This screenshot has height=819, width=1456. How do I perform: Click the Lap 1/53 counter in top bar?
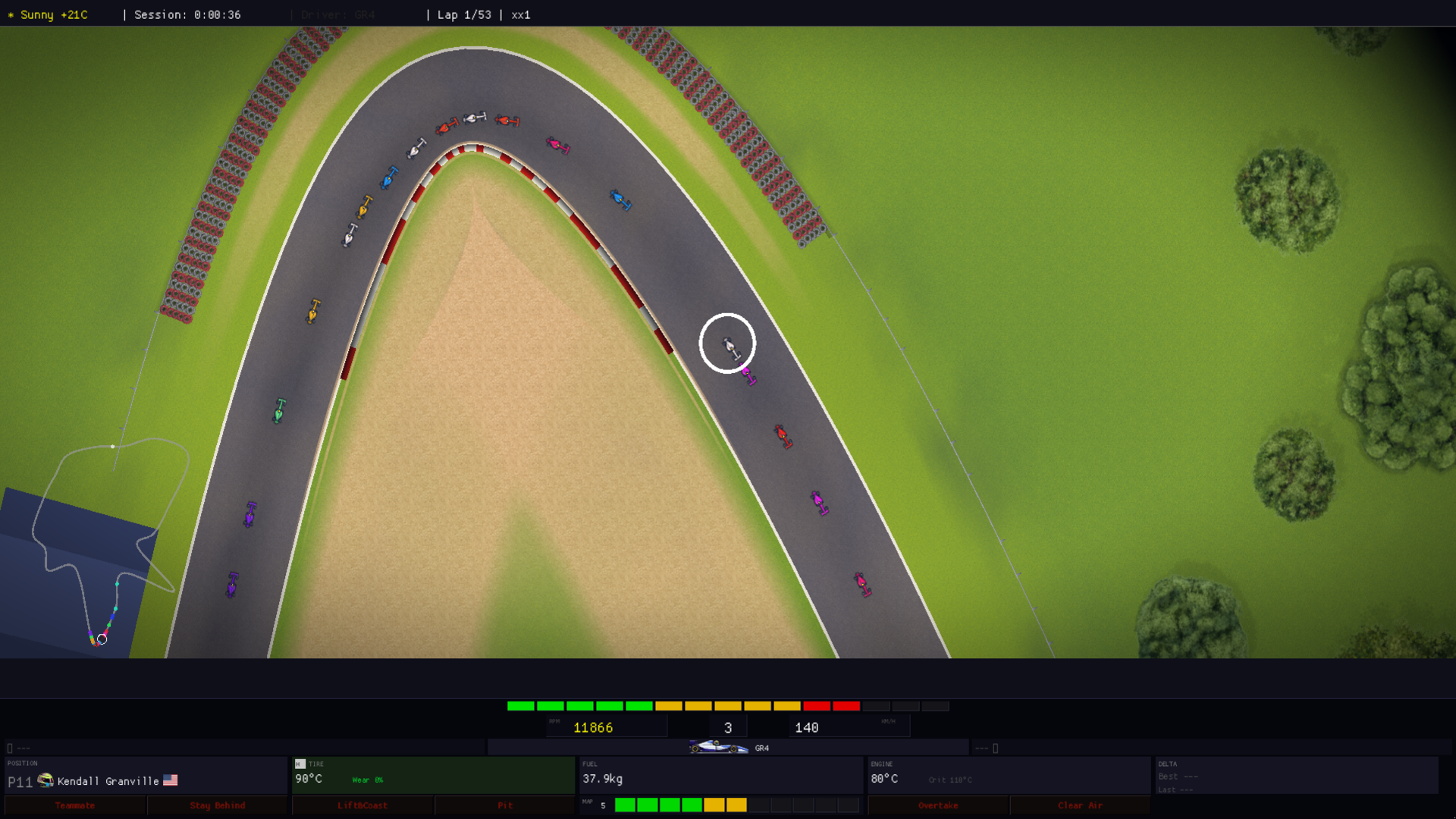coord(463,14)
